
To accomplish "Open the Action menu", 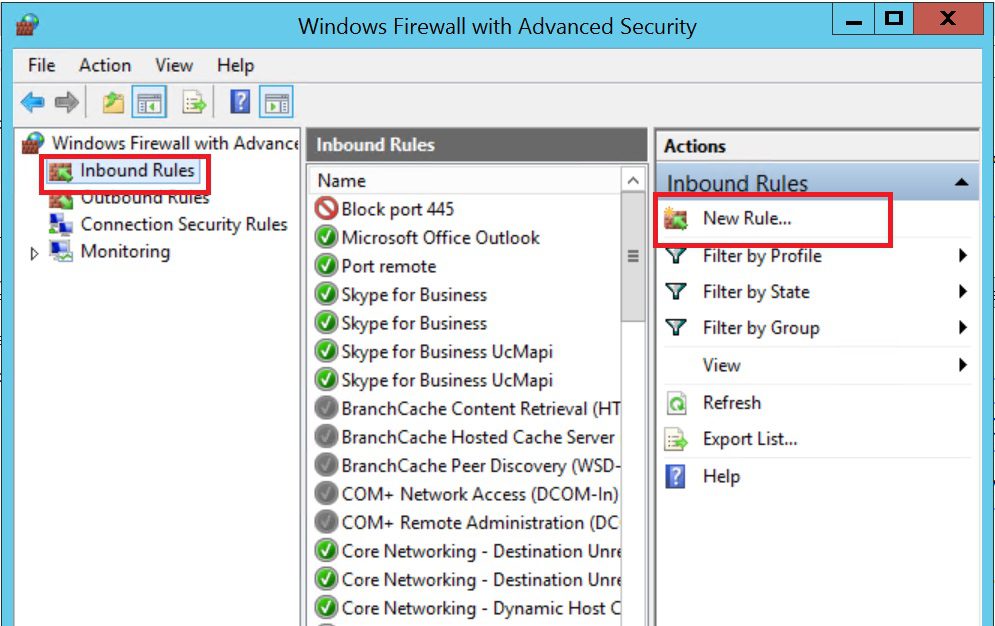I will 105,65.
